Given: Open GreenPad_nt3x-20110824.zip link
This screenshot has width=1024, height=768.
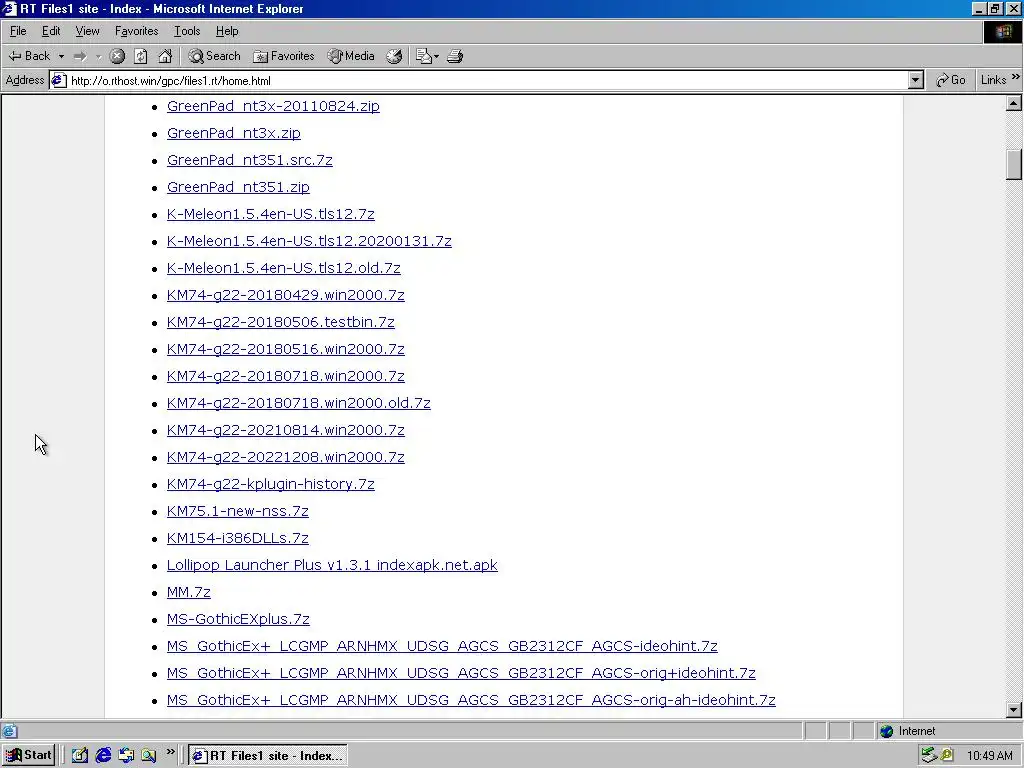Looking at the screenshot, I should point(273,106).
